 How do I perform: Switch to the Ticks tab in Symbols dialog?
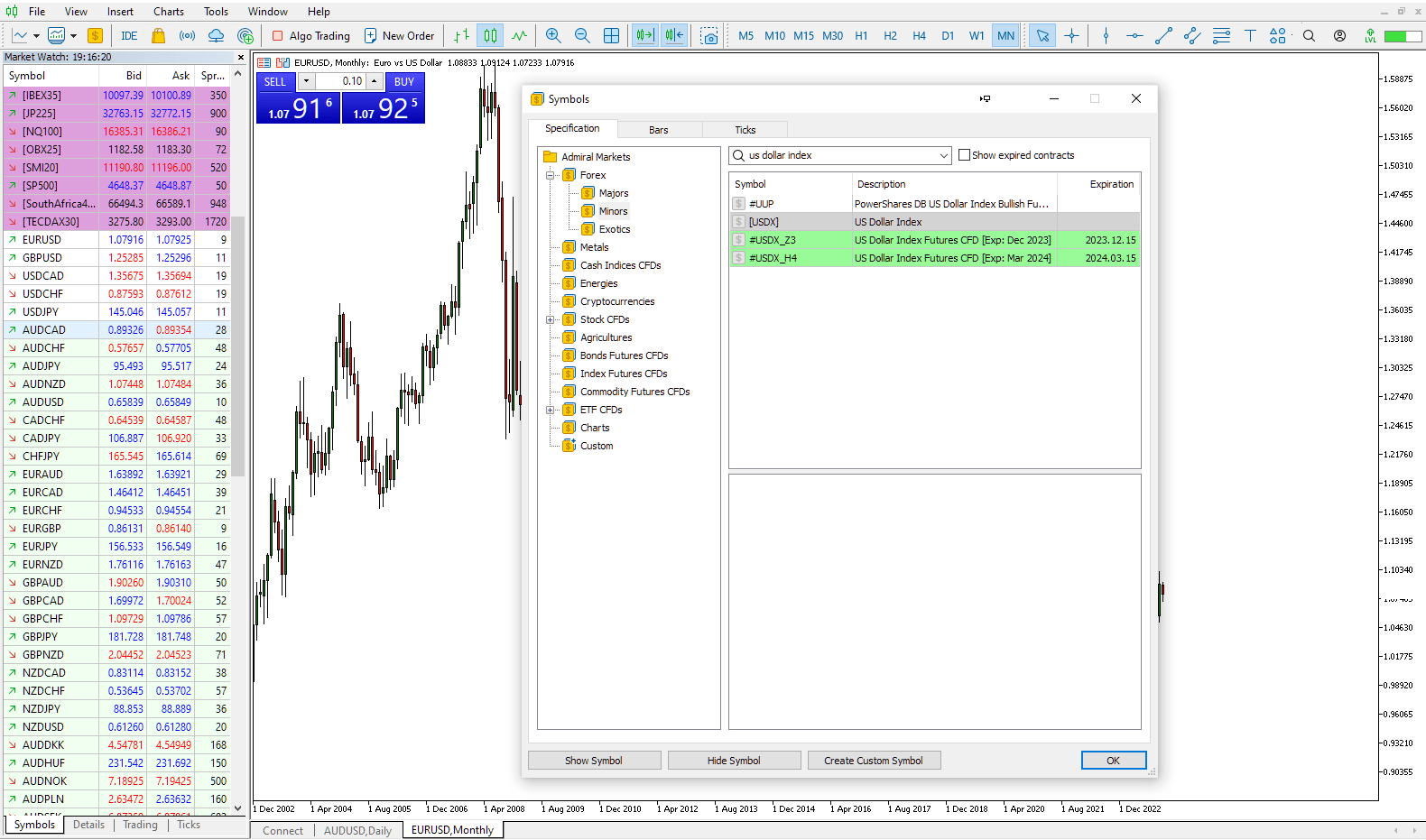[x=745, y=130]
